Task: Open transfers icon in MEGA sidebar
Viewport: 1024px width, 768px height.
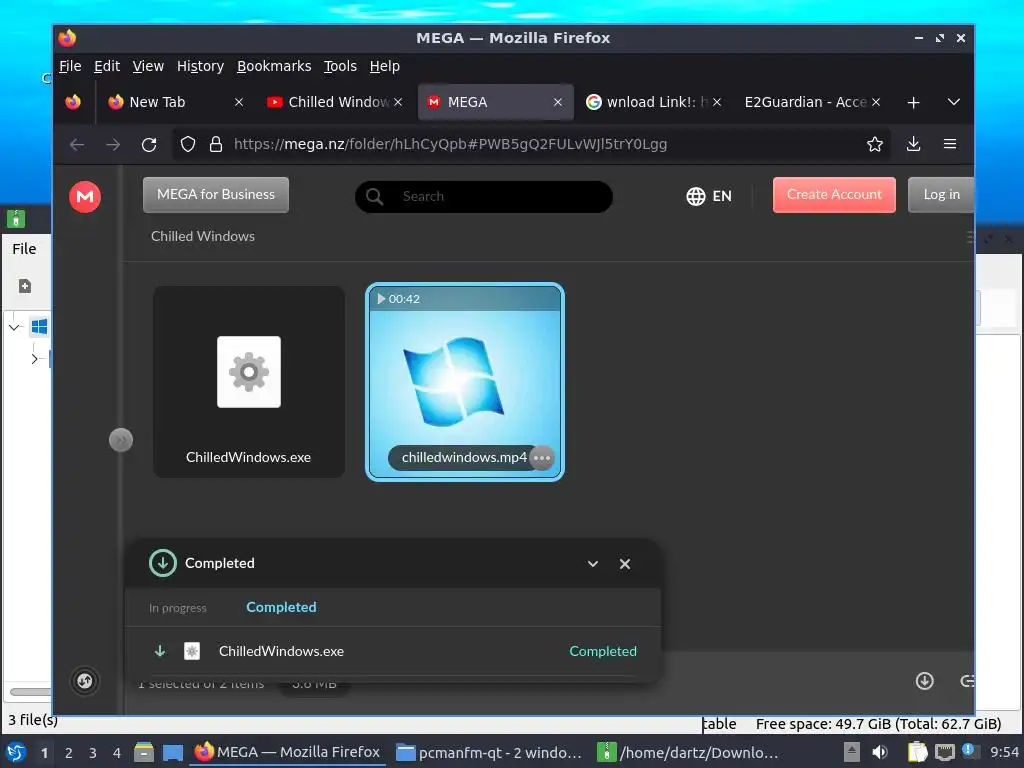Action: pyautogui.click(x=84, y=681)
